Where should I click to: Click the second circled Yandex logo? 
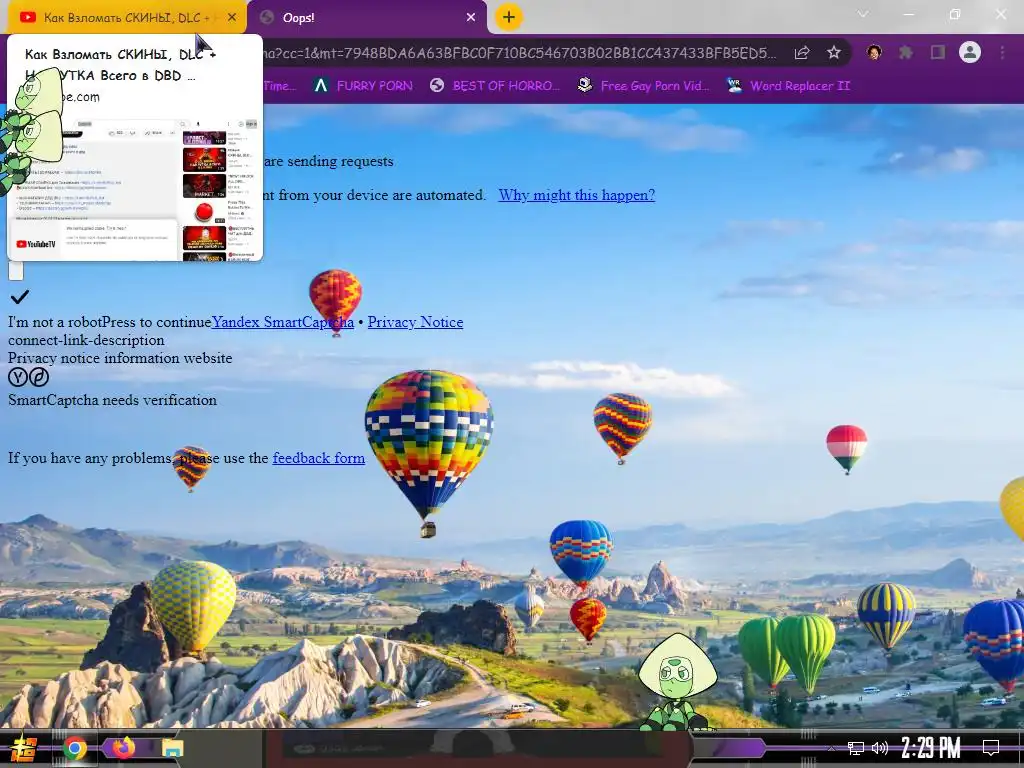click(39, 377)
